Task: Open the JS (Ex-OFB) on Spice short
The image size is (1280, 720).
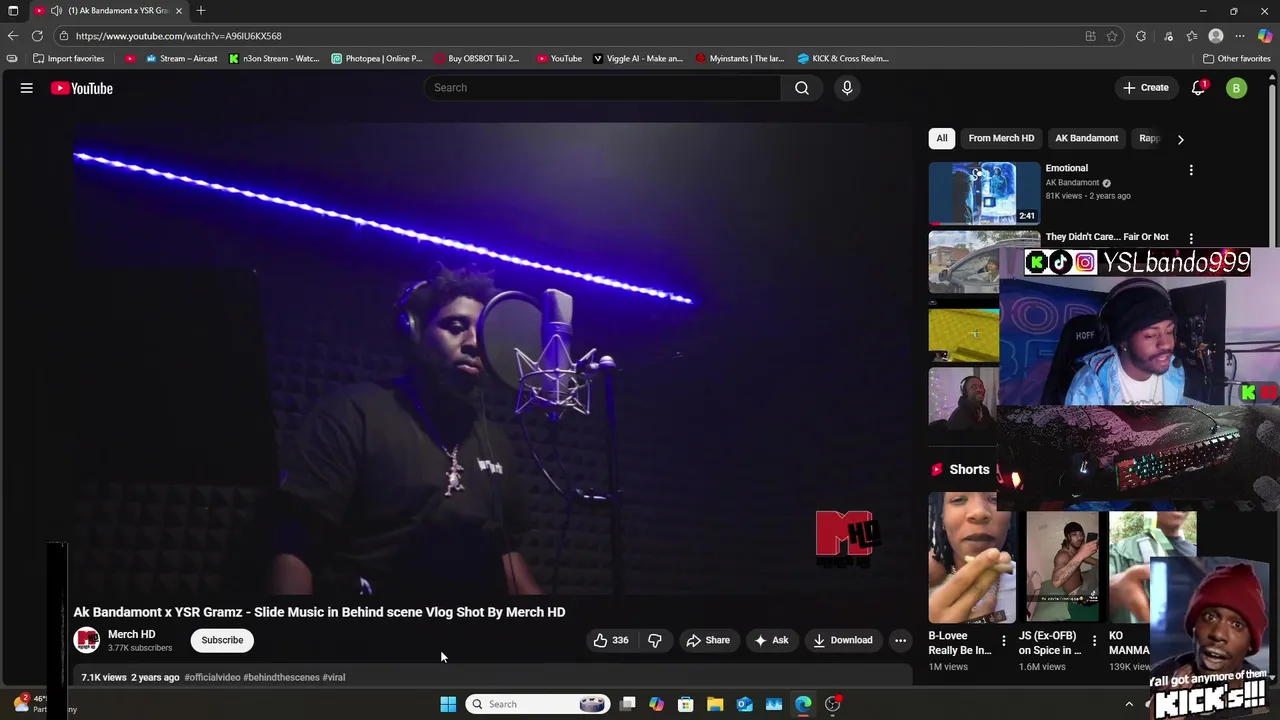Action: coord(1060,567)
